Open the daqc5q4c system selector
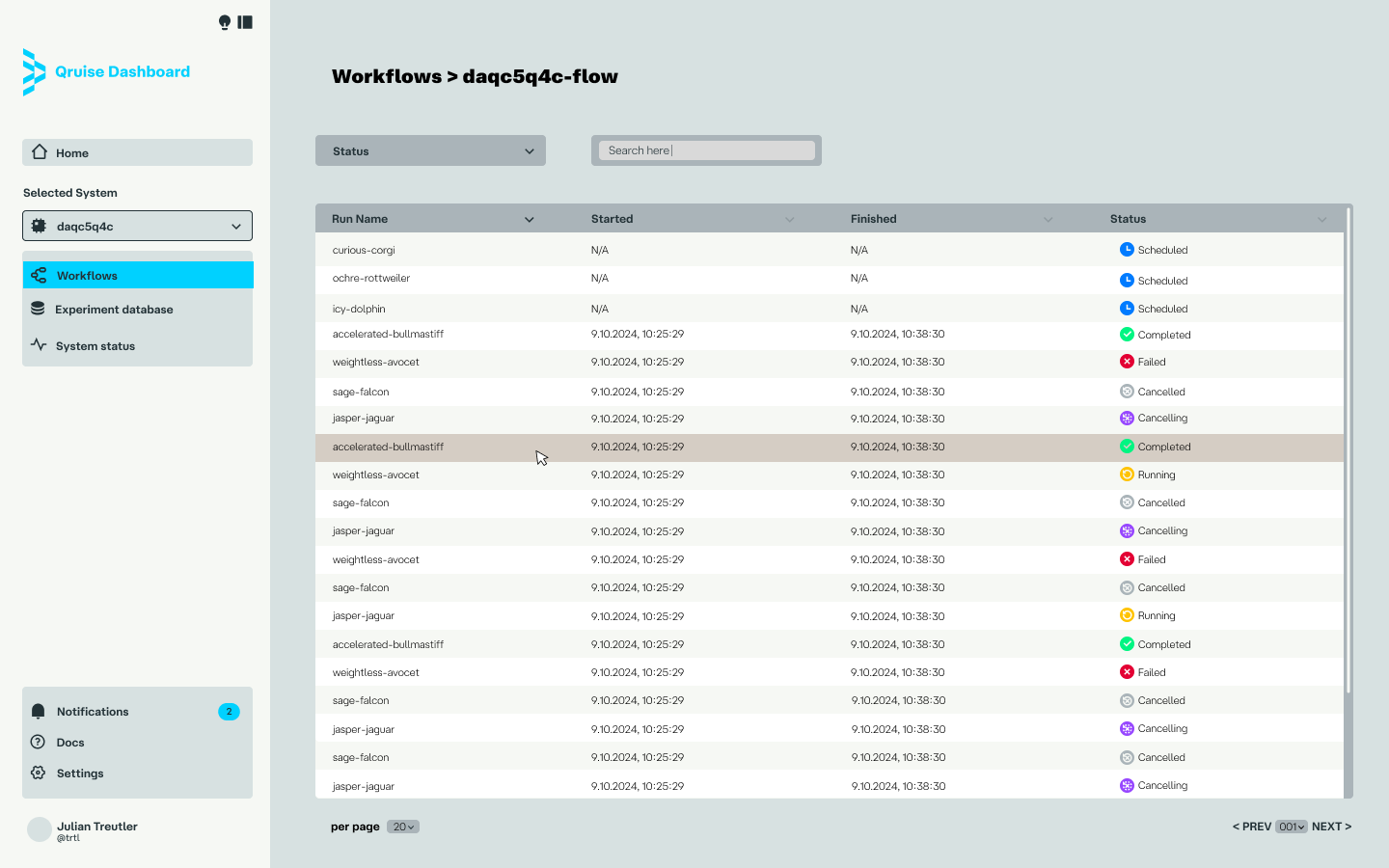The image size is (1389, 868). pyautogui.click(x=137, y=226)
